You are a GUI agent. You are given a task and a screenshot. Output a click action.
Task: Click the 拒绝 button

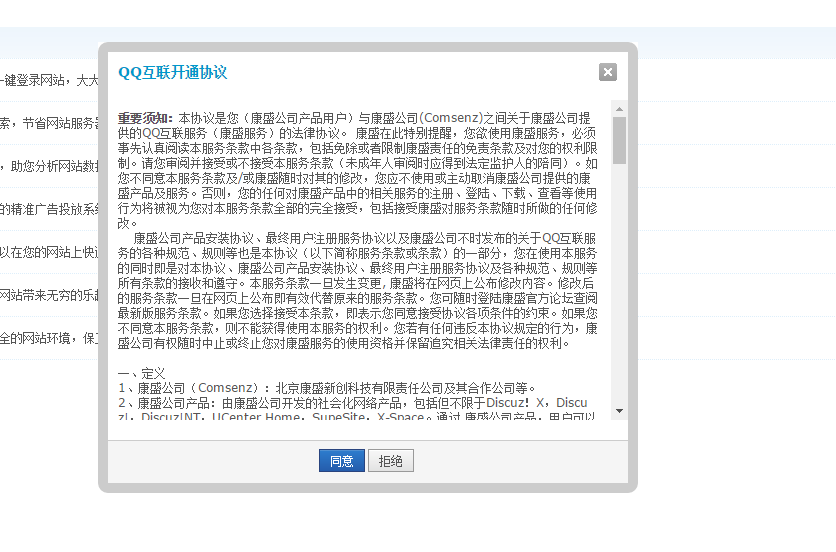[391, 461]
